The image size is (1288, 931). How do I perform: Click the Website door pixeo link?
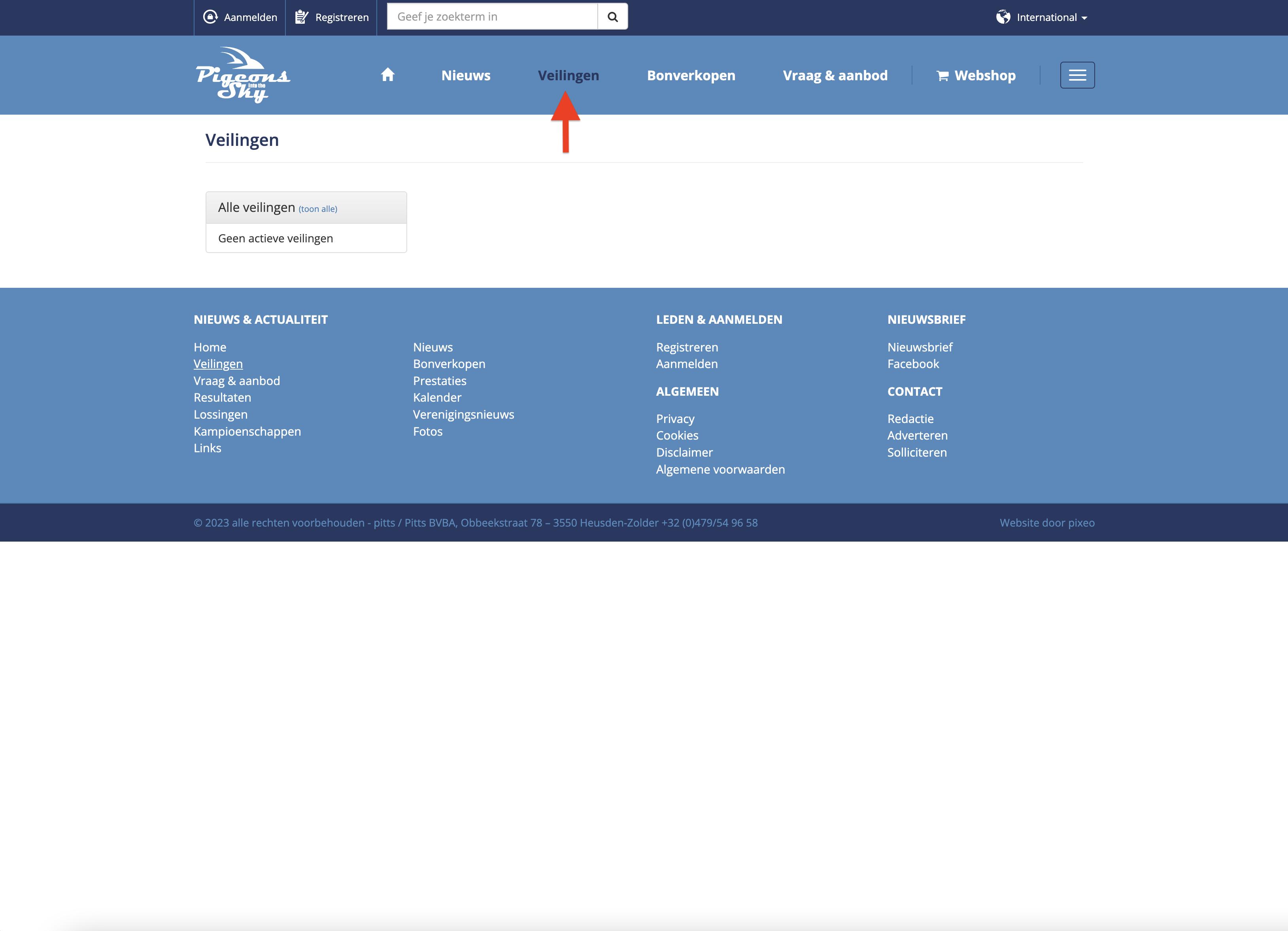point(1046,523)
